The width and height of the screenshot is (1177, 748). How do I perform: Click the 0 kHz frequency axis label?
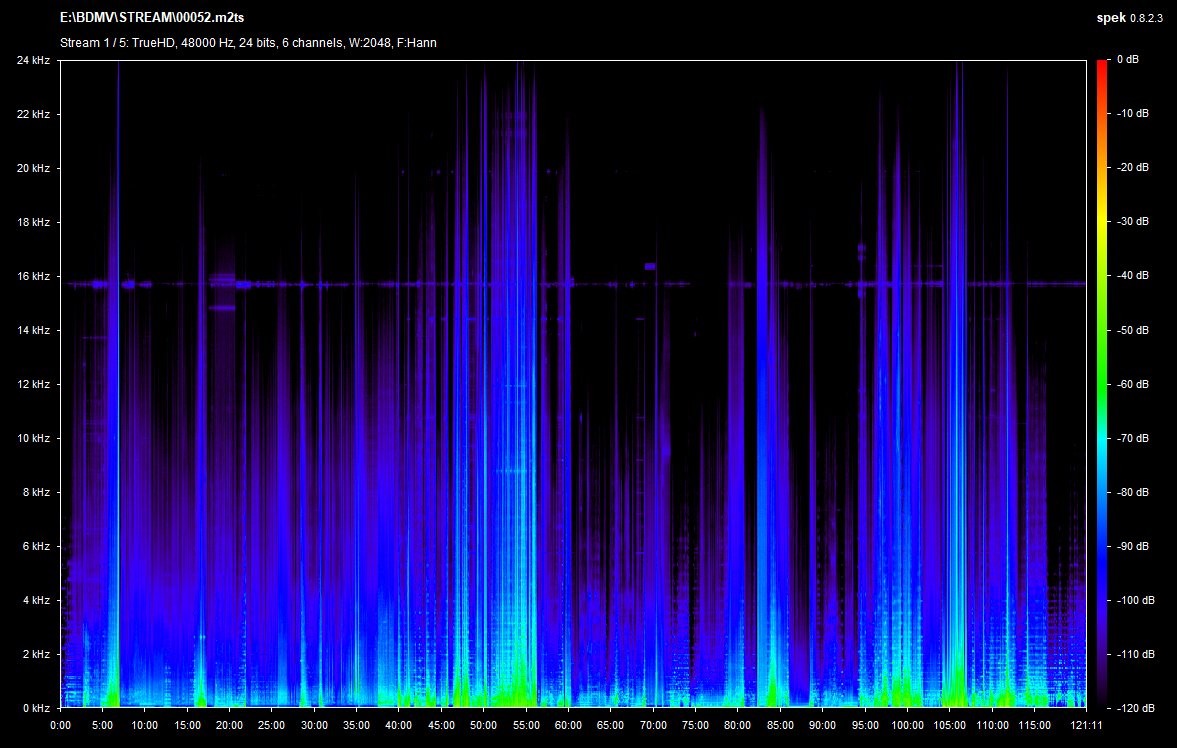click(x=36, y=708)
